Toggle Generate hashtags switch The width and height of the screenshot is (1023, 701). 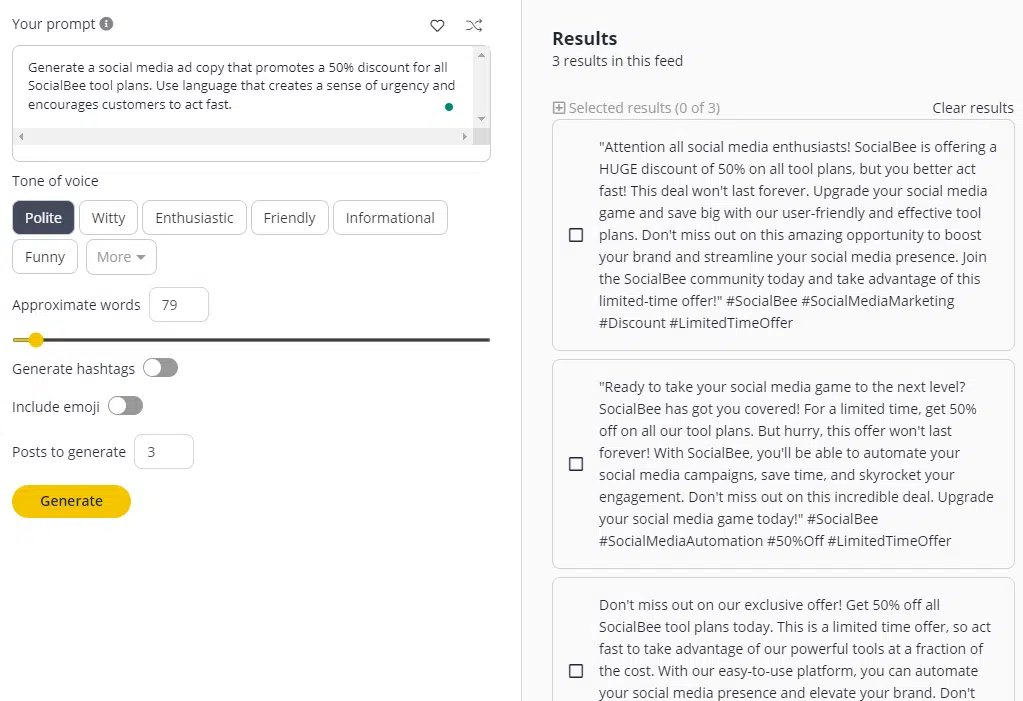pyautogui.click(x=160, y=368)
